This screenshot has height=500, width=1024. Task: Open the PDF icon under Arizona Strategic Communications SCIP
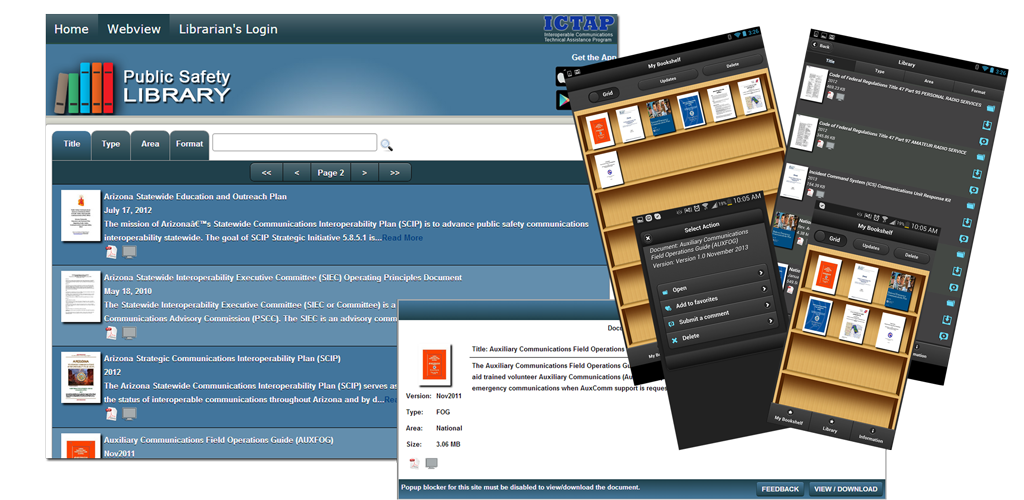(112, 414)
